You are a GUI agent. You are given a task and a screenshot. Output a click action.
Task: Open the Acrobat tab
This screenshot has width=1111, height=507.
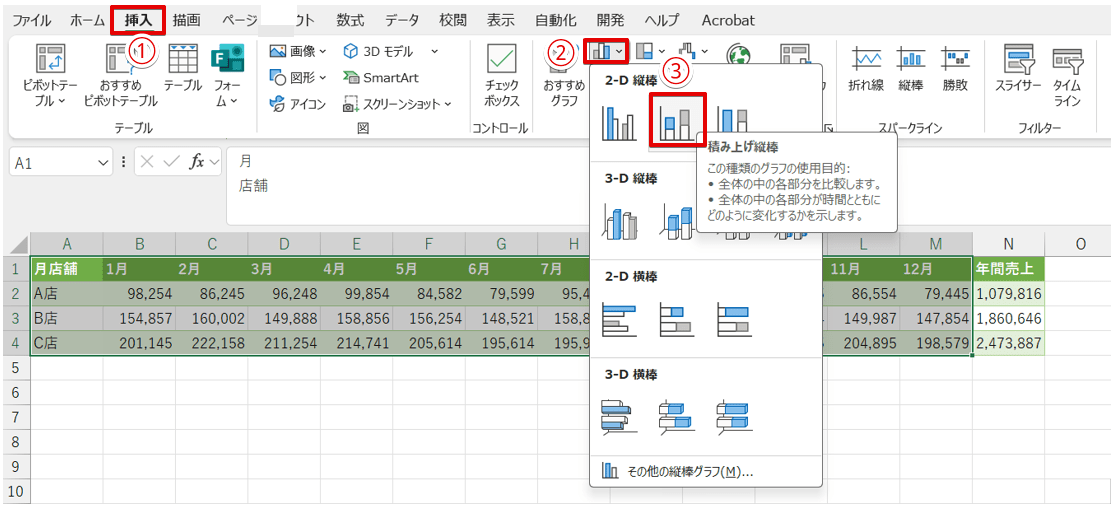(728, 20)
